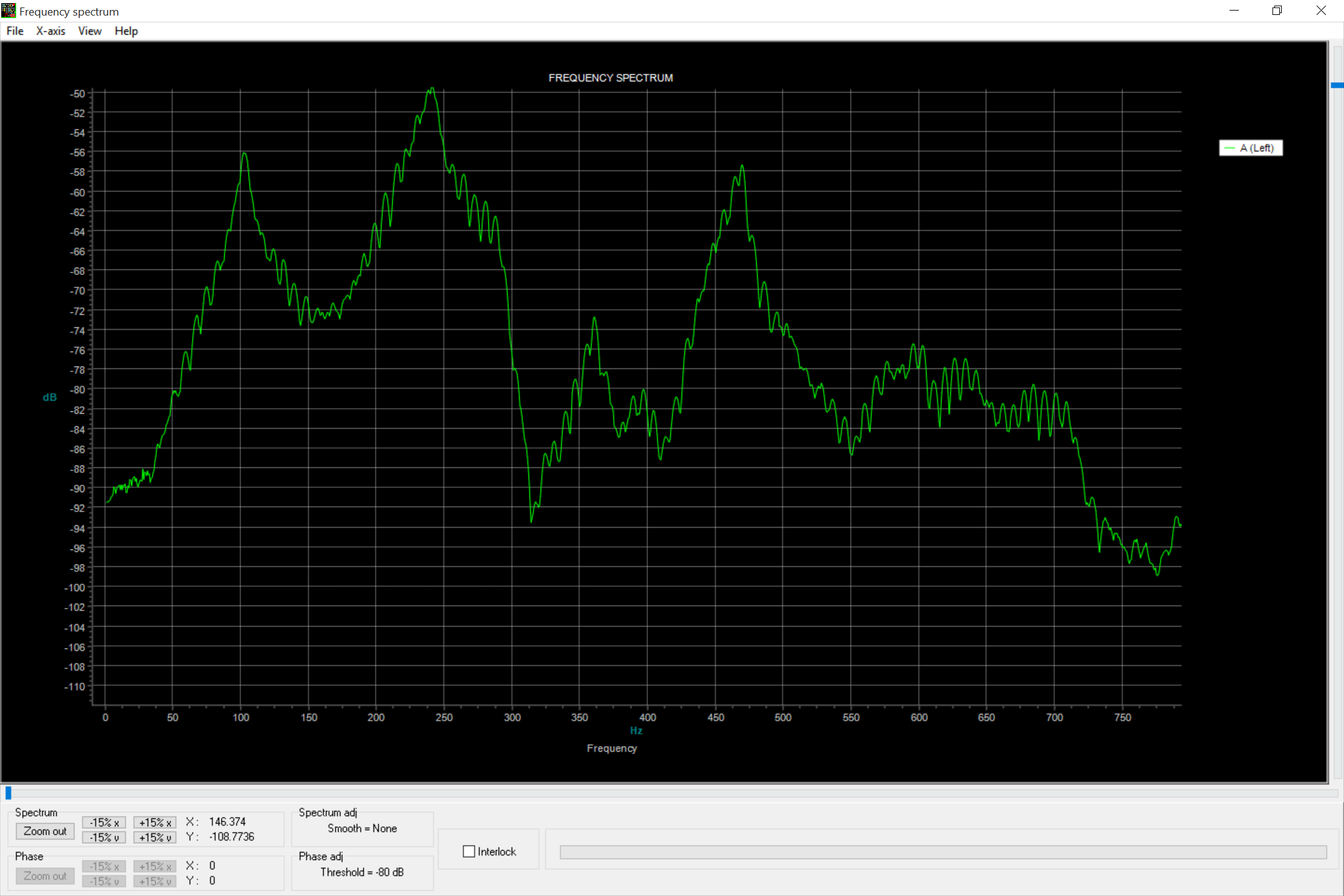Enable the Interlock checkbox
This screenshot has height=896, width=1344.
point(469,851)
